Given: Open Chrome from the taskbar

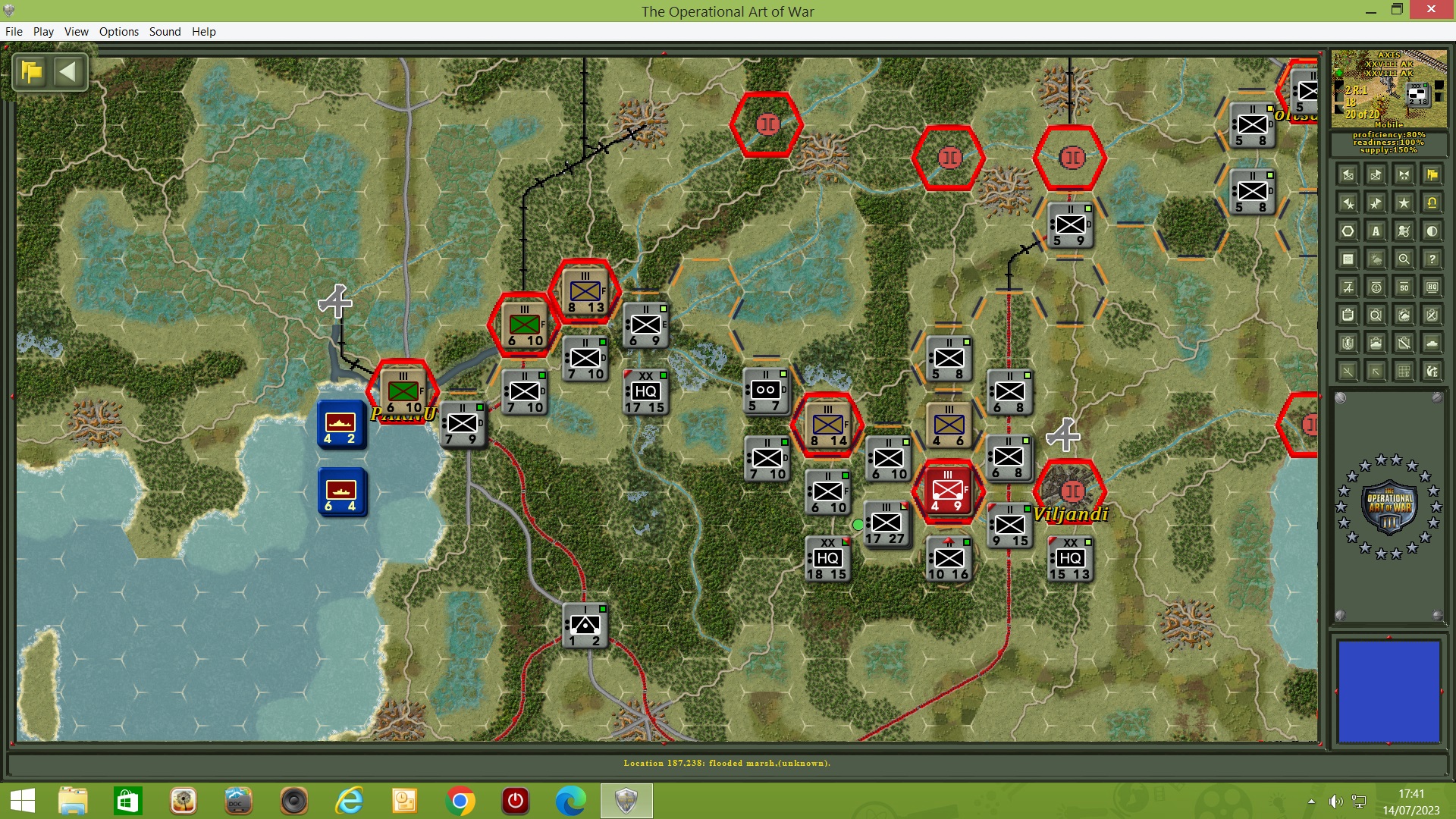Looking at the screenshot, I should (460, 801).
